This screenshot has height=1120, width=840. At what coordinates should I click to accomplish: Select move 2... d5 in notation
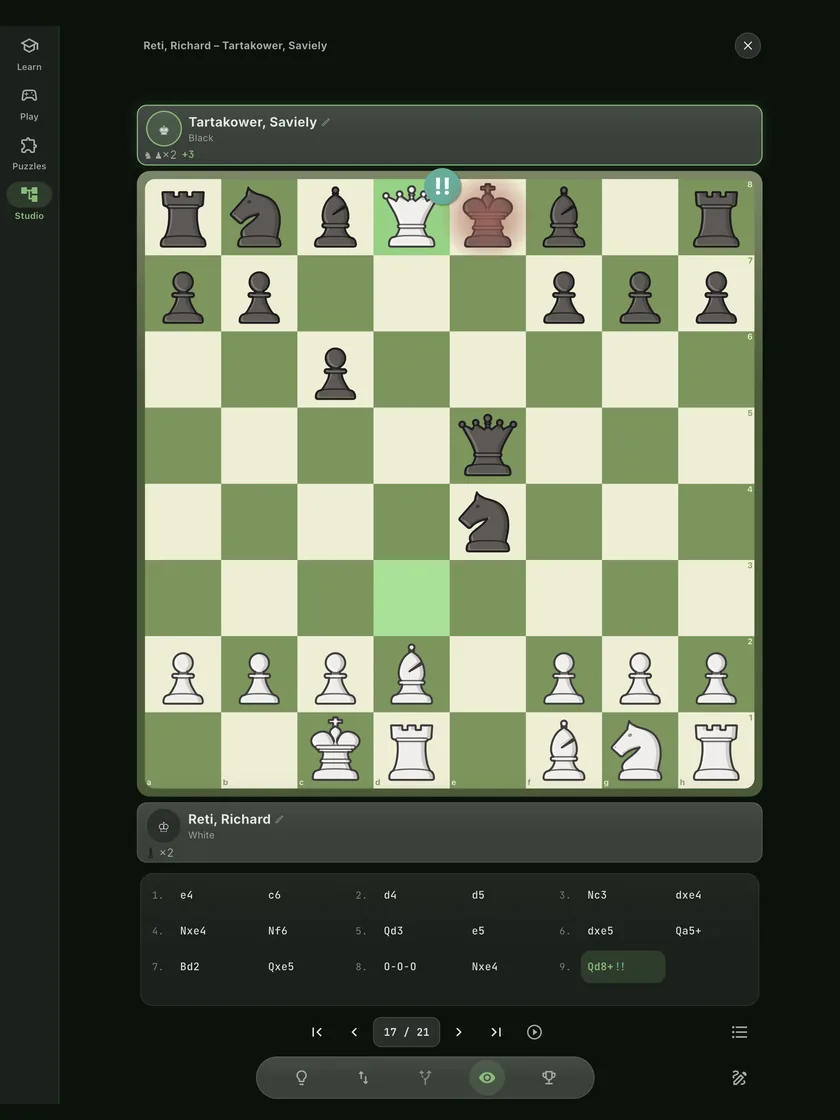pyautogui.click(x=478, y=895)
